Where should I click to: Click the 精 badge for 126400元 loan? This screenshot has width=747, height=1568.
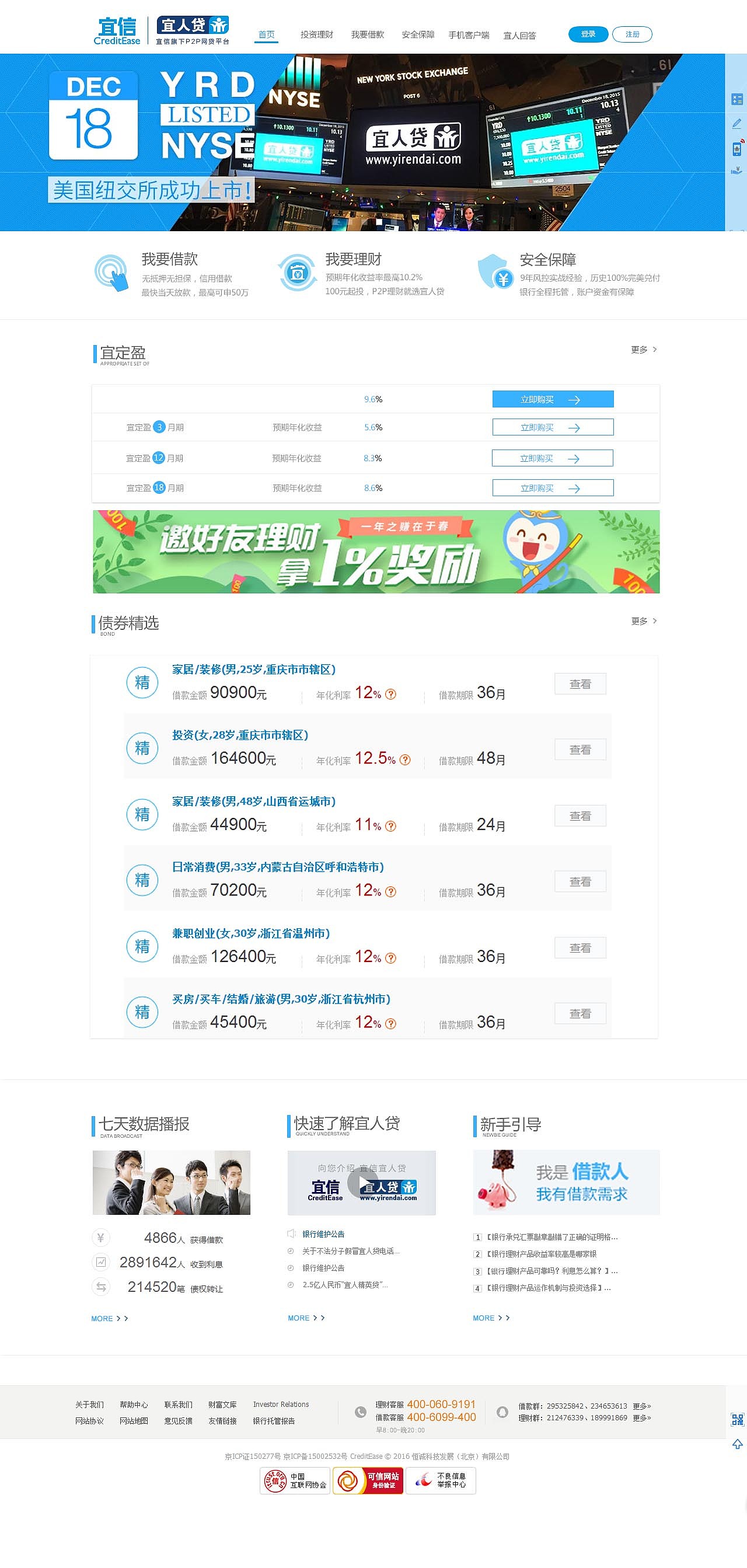pos(142,946)
